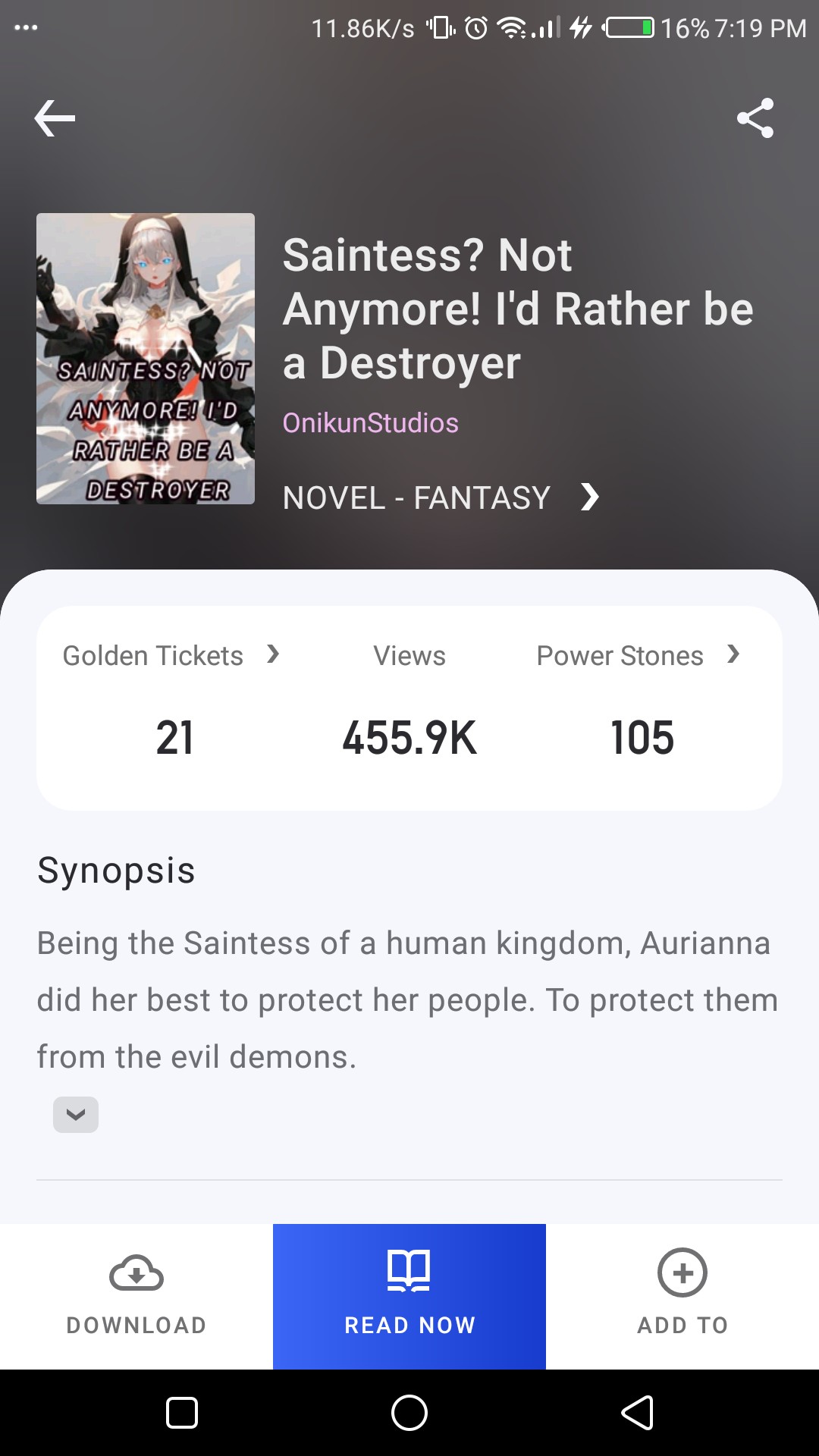Tap the ADD TO label
This screenshot has width=819, height=1456.
coord(682,1325)
